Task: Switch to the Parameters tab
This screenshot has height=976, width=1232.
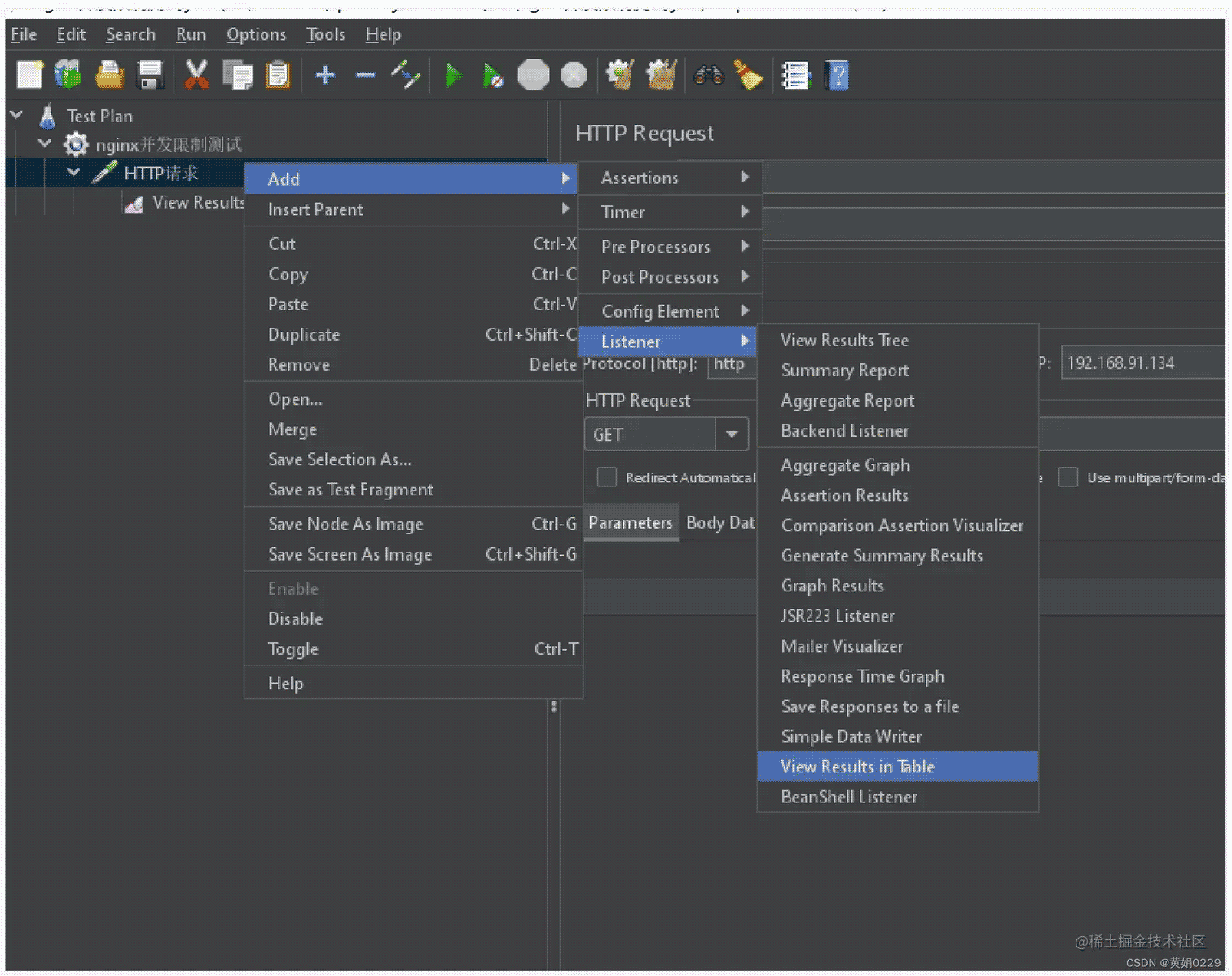Action: tap(631, 523)
